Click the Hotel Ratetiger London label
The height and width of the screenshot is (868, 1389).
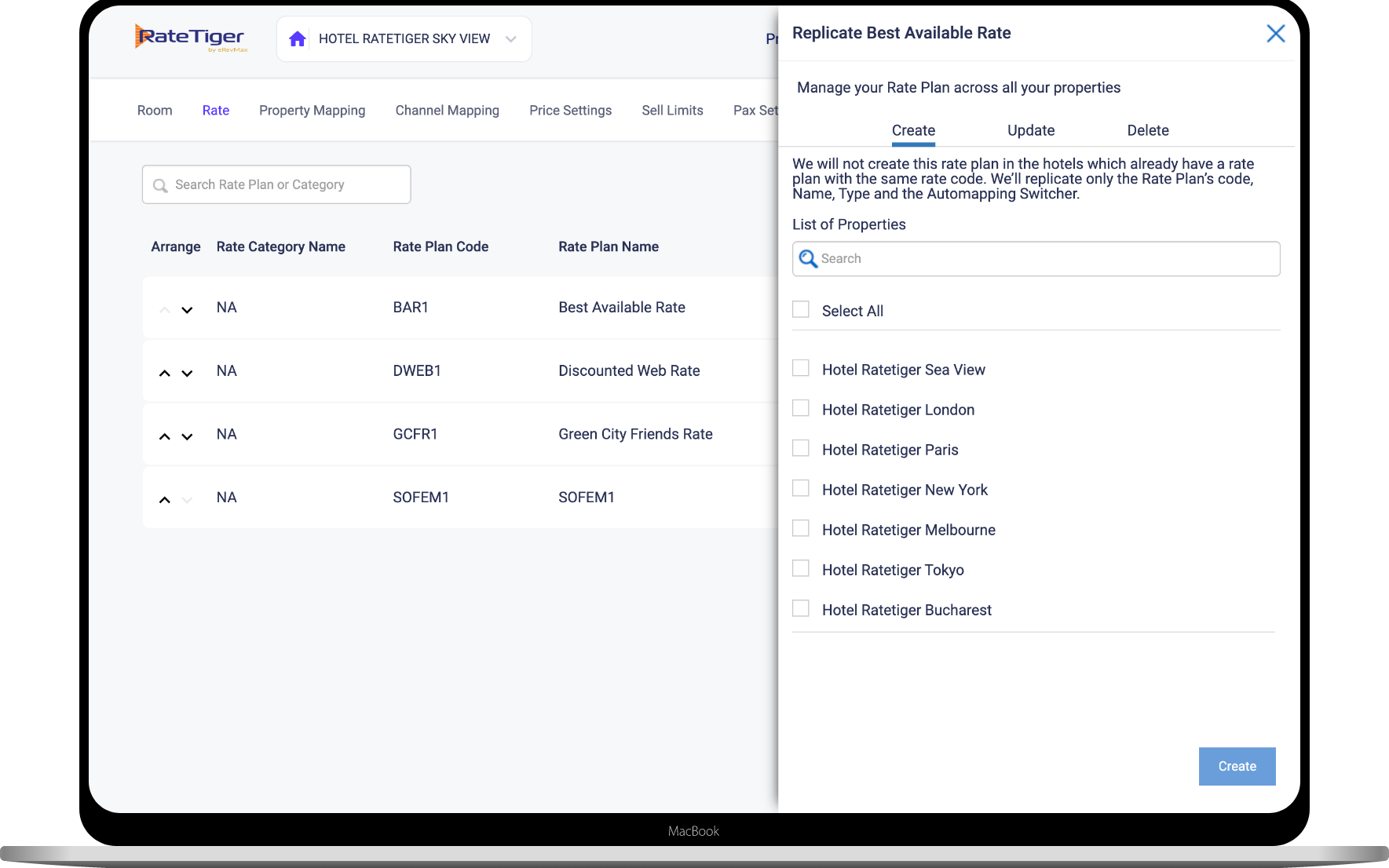tap(898, 410)
